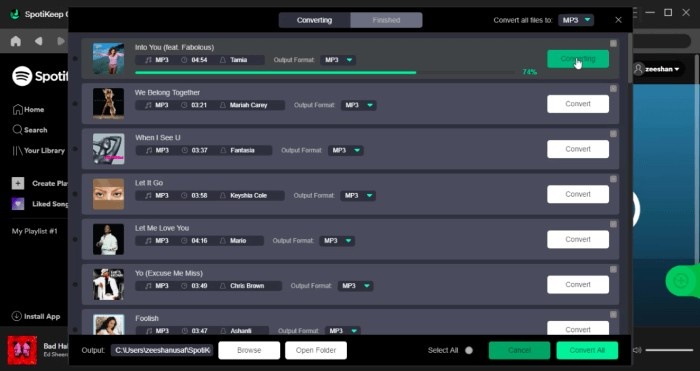Image resolution: width=700 pixels, height=371 pixels.
Task: Open output format dropdown for Let It Go
Action: (x=358, y=196)
